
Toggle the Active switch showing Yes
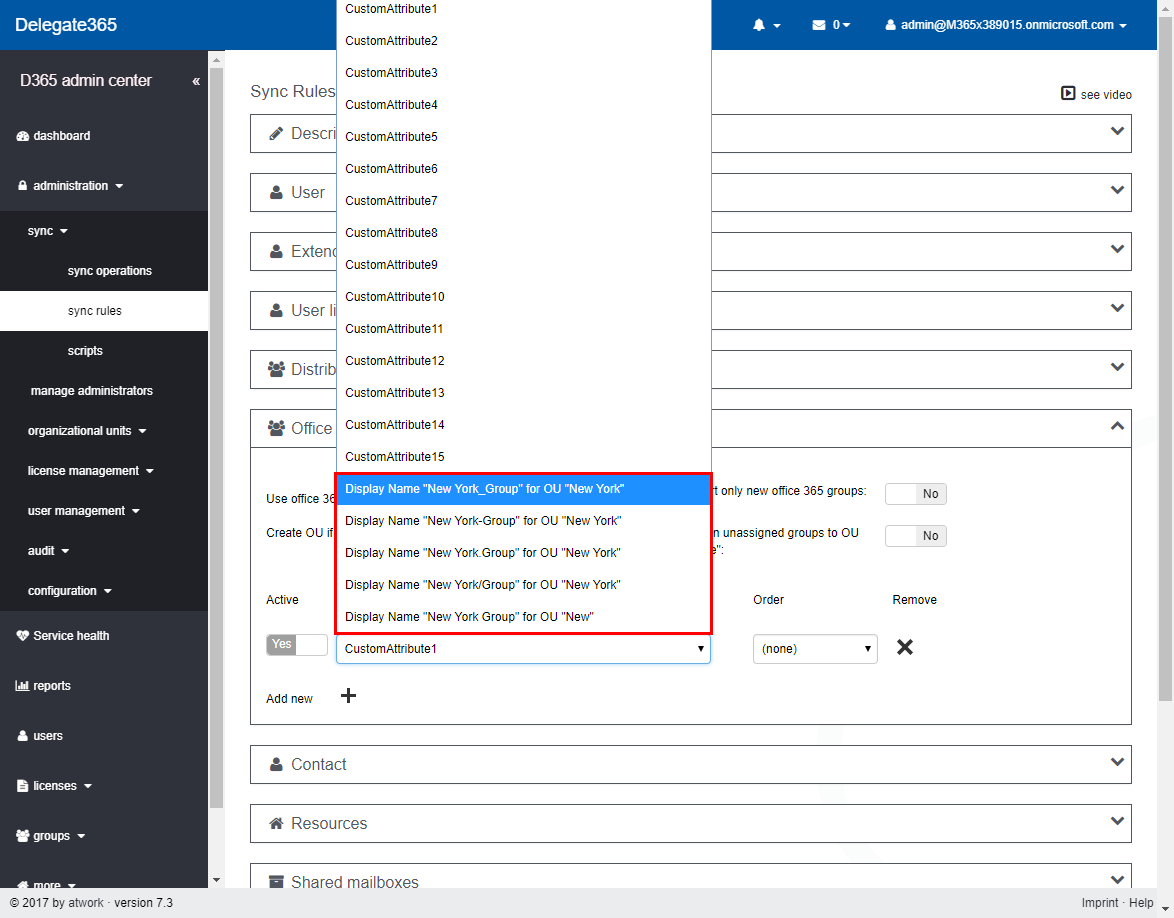pos(296,645)
